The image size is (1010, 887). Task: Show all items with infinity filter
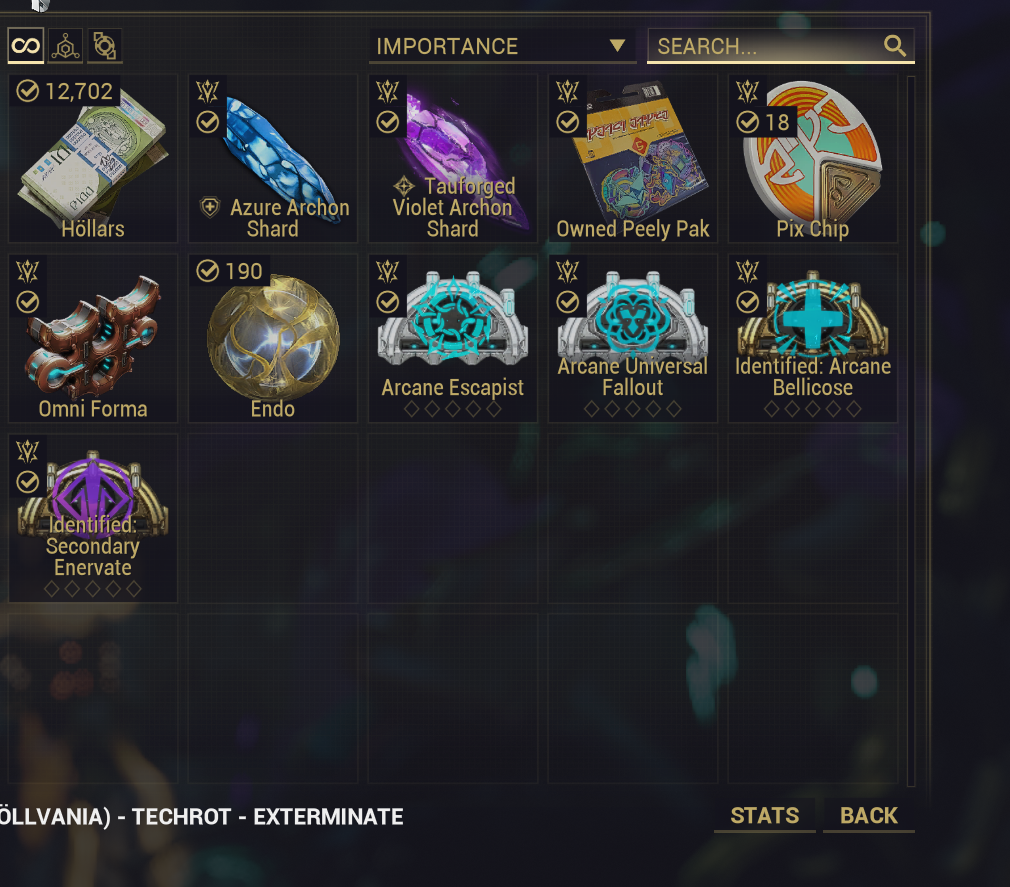26,46
